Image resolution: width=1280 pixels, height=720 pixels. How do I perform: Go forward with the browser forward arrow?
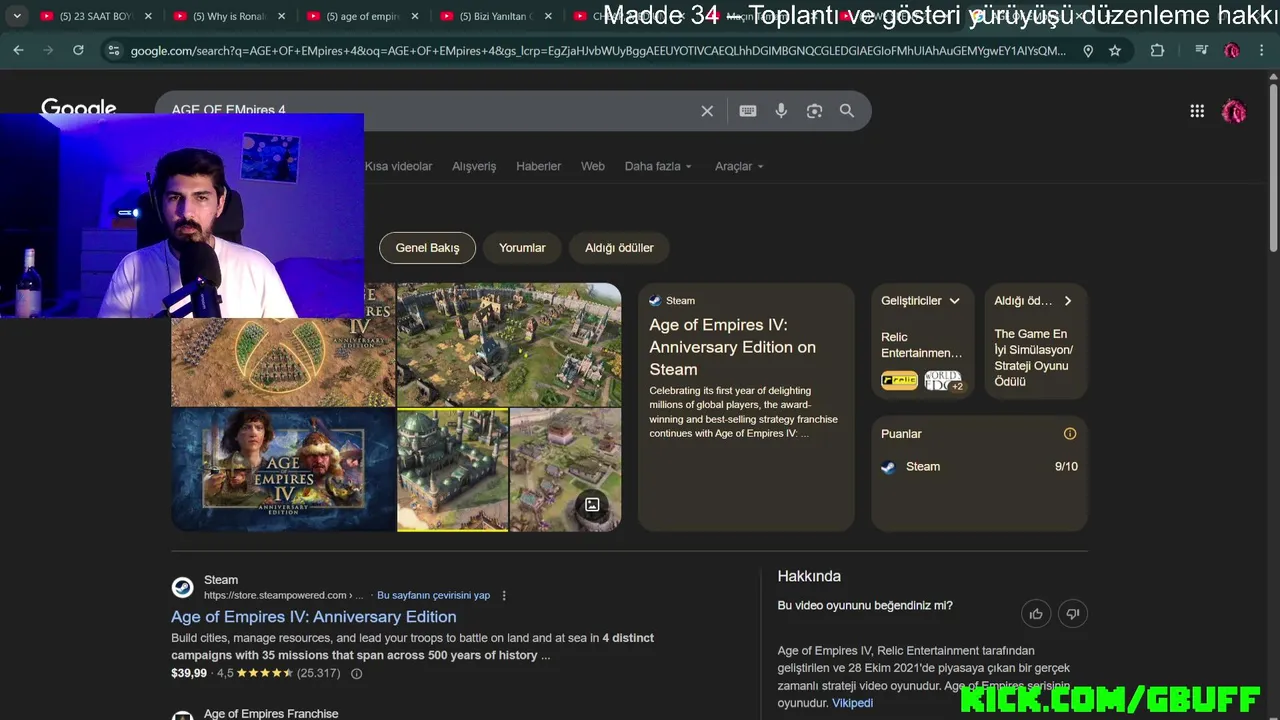48,50
